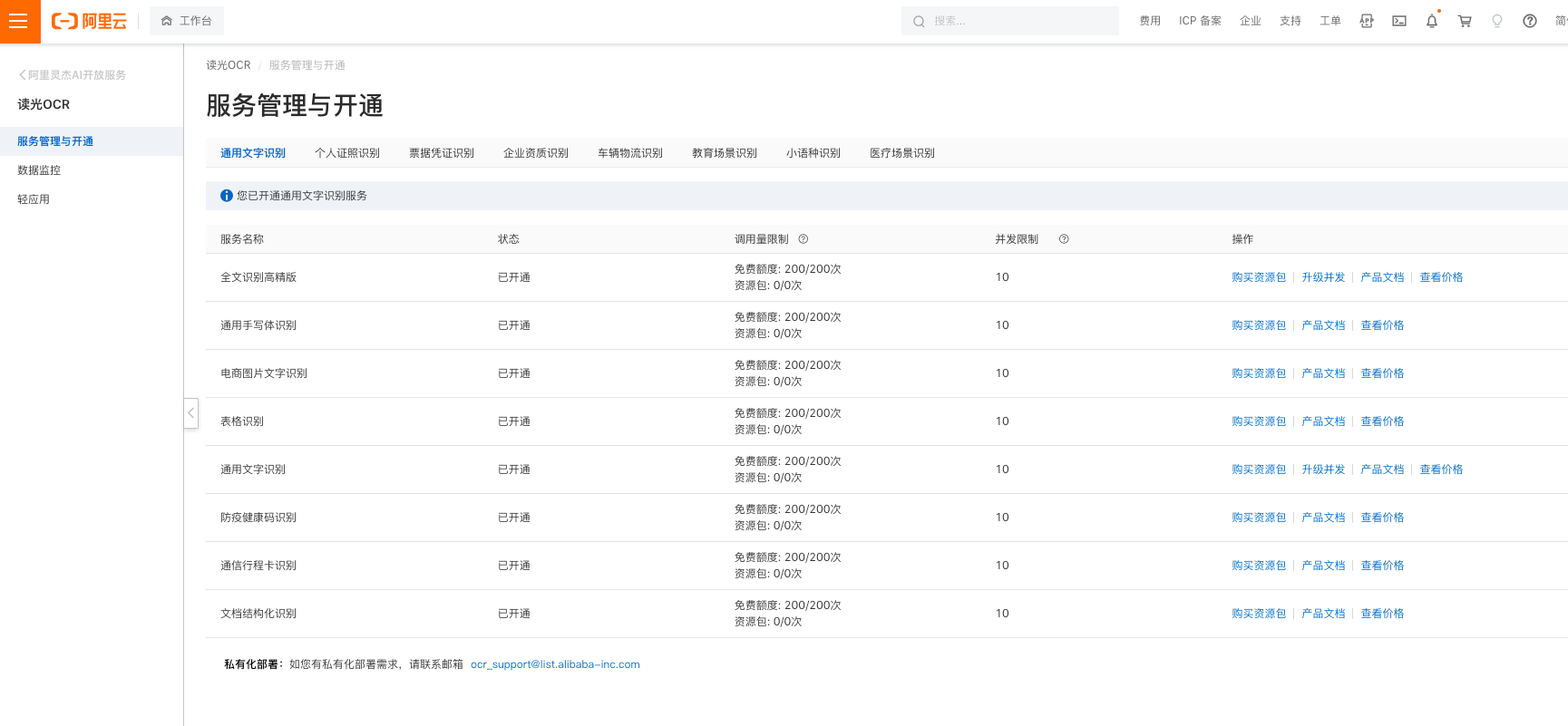Click the Alibaba Cloud (阿里云) logo
This screenshot has width=1568, height=726.
(x=89, y=21)
